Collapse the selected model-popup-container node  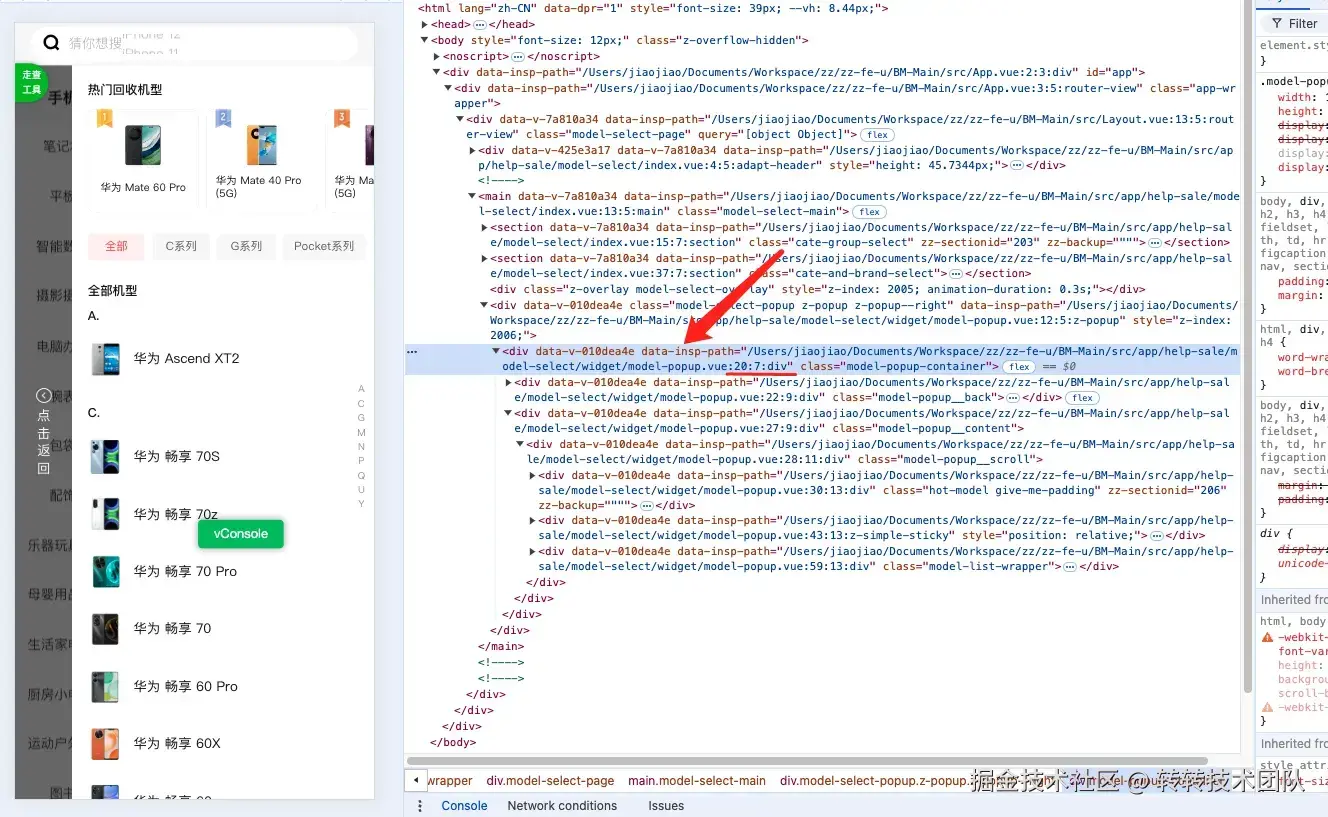point(497,351)
